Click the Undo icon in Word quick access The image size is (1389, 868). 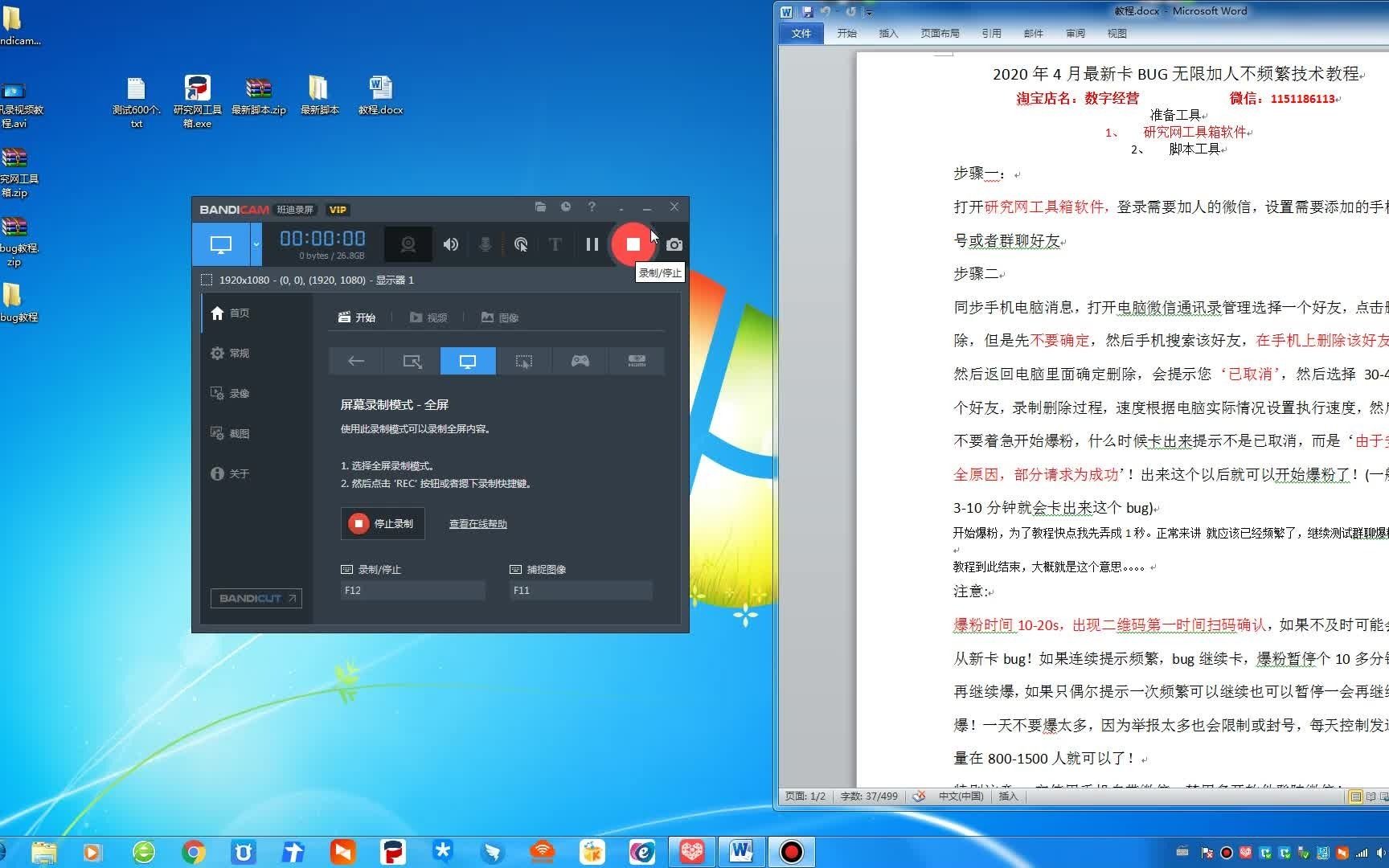pos(825,11)
